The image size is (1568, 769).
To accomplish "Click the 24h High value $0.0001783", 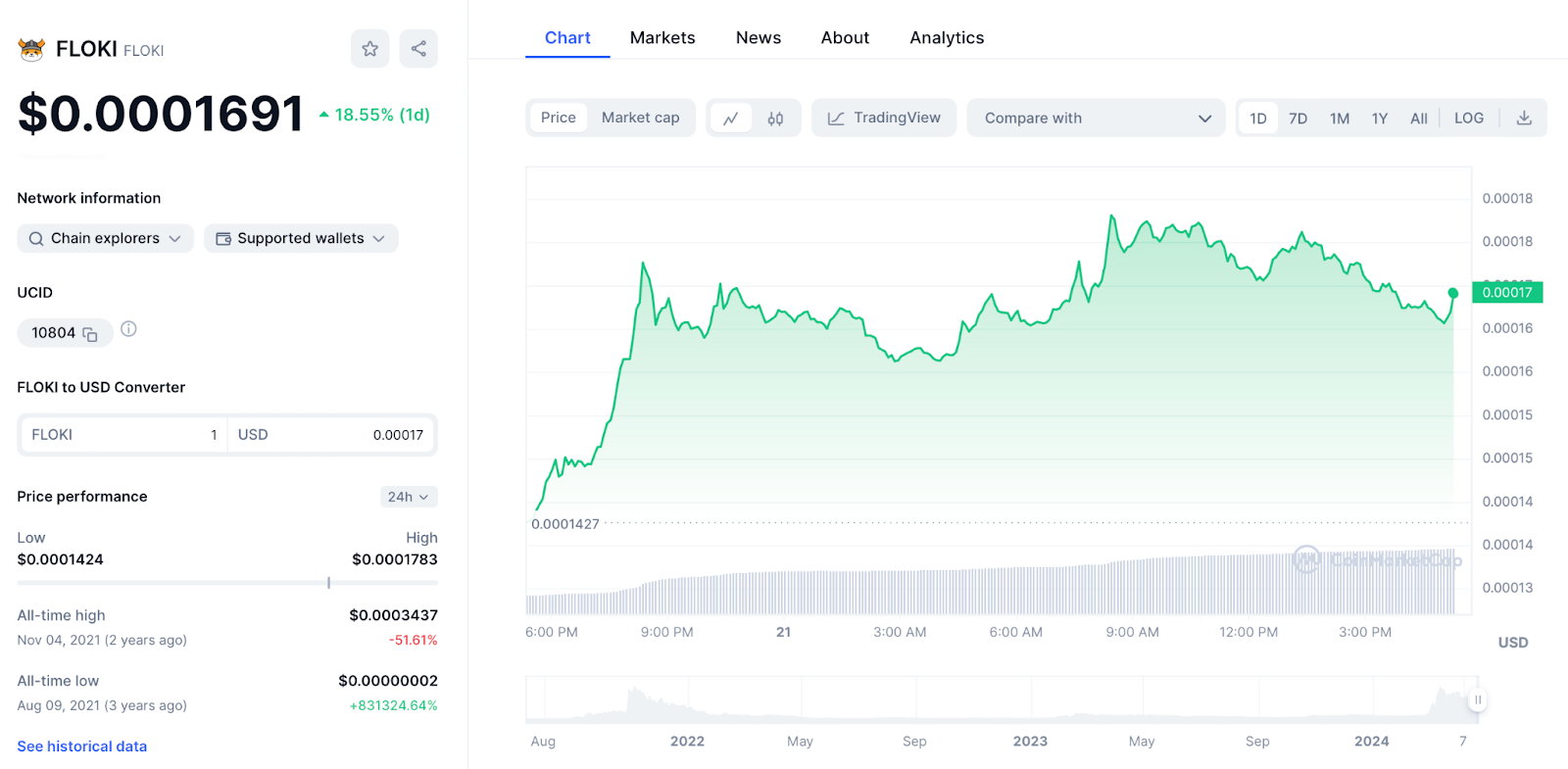I will coord(395,559).
